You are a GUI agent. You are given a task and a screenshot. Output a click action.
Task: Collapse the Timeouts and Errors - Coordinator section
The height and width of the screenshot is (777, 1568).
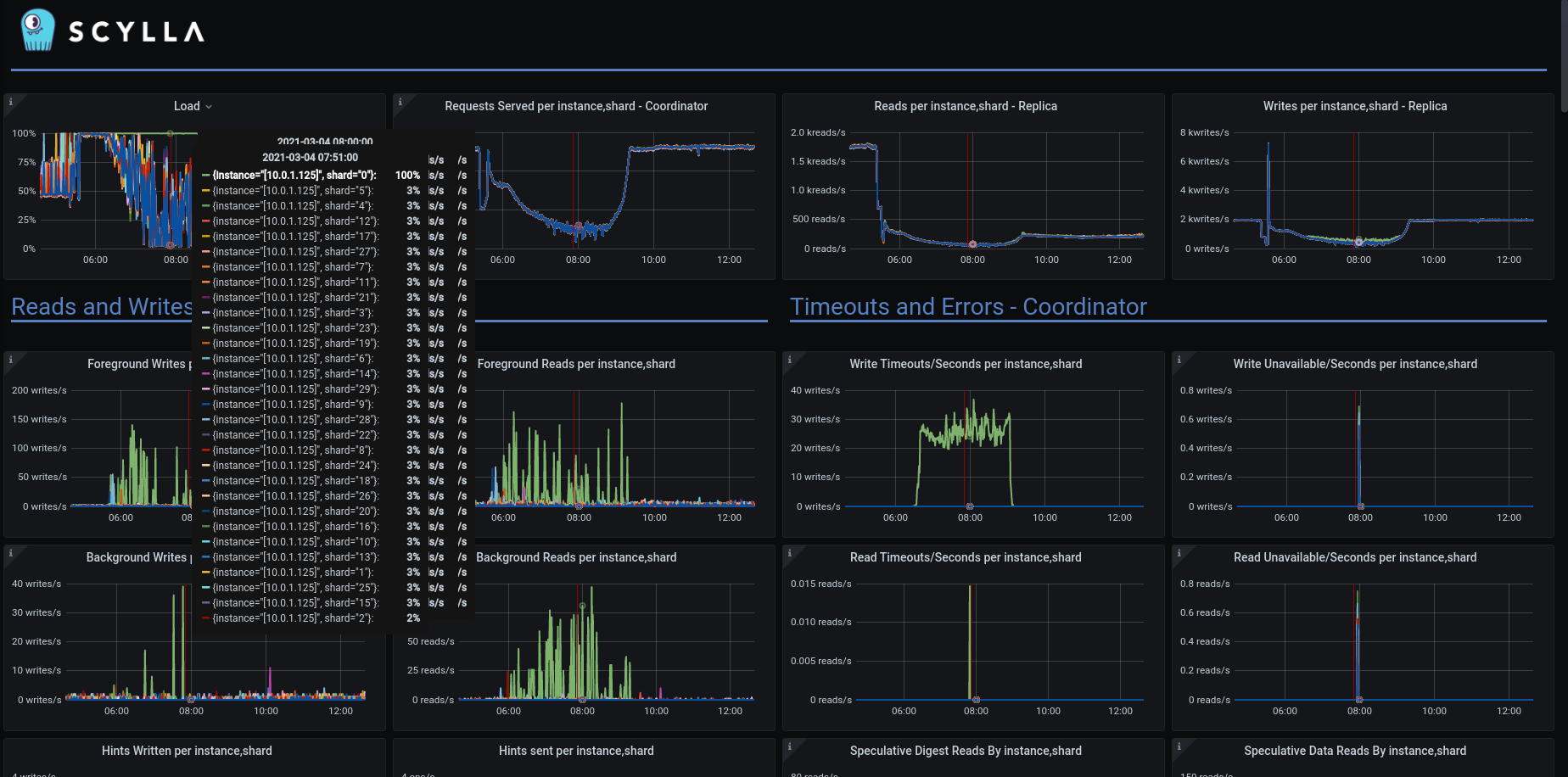969,306
